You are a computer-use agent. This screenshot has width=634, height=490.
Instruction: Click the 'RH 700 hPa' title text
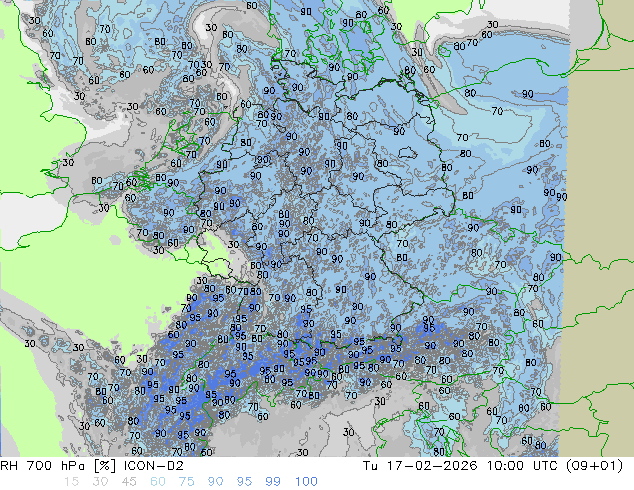(42, 466)
